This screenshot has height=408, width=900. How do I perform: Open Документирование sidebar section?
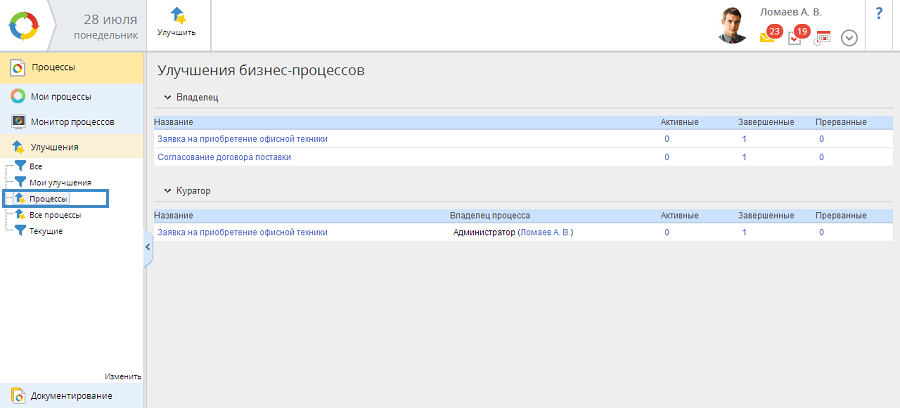(x=71, y=396)
